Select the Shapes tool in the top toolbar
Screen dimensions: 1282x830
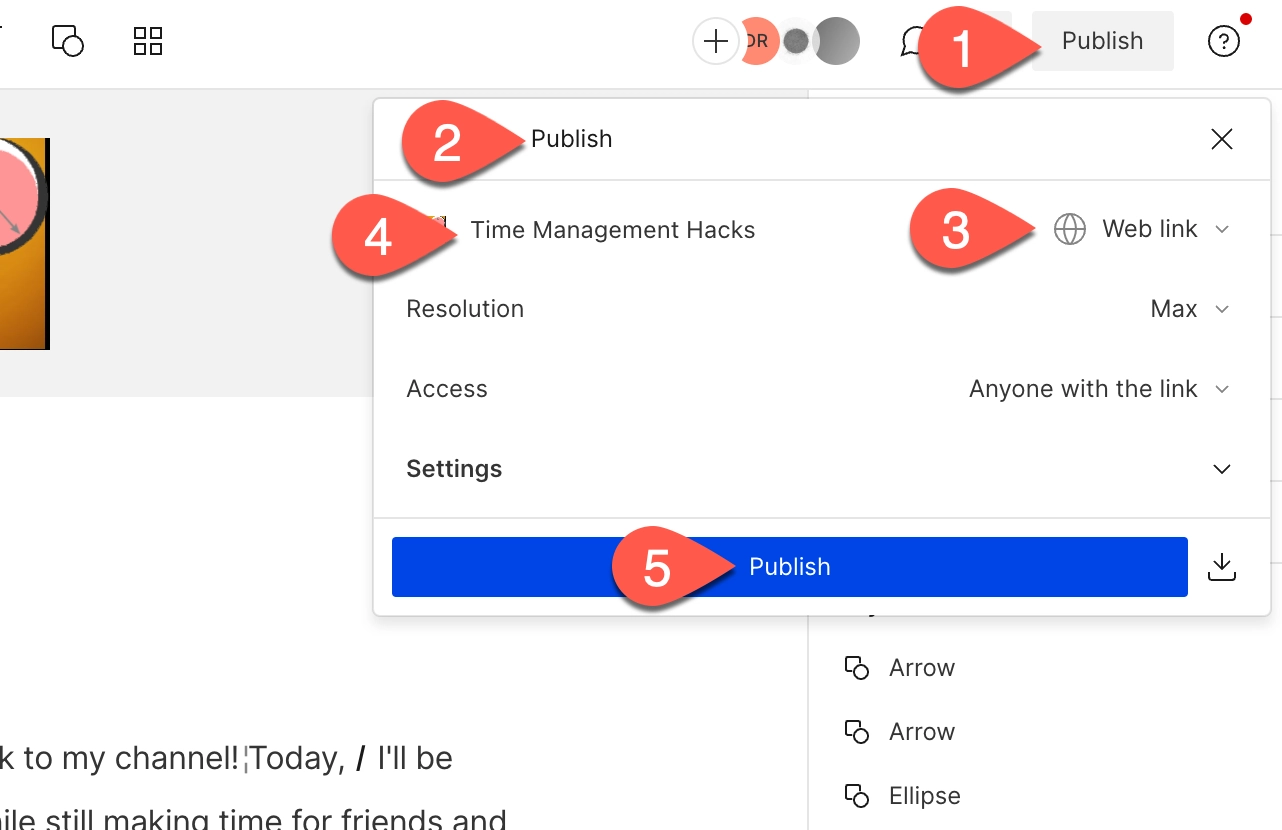pyautogui.click(x=67, y=41)
